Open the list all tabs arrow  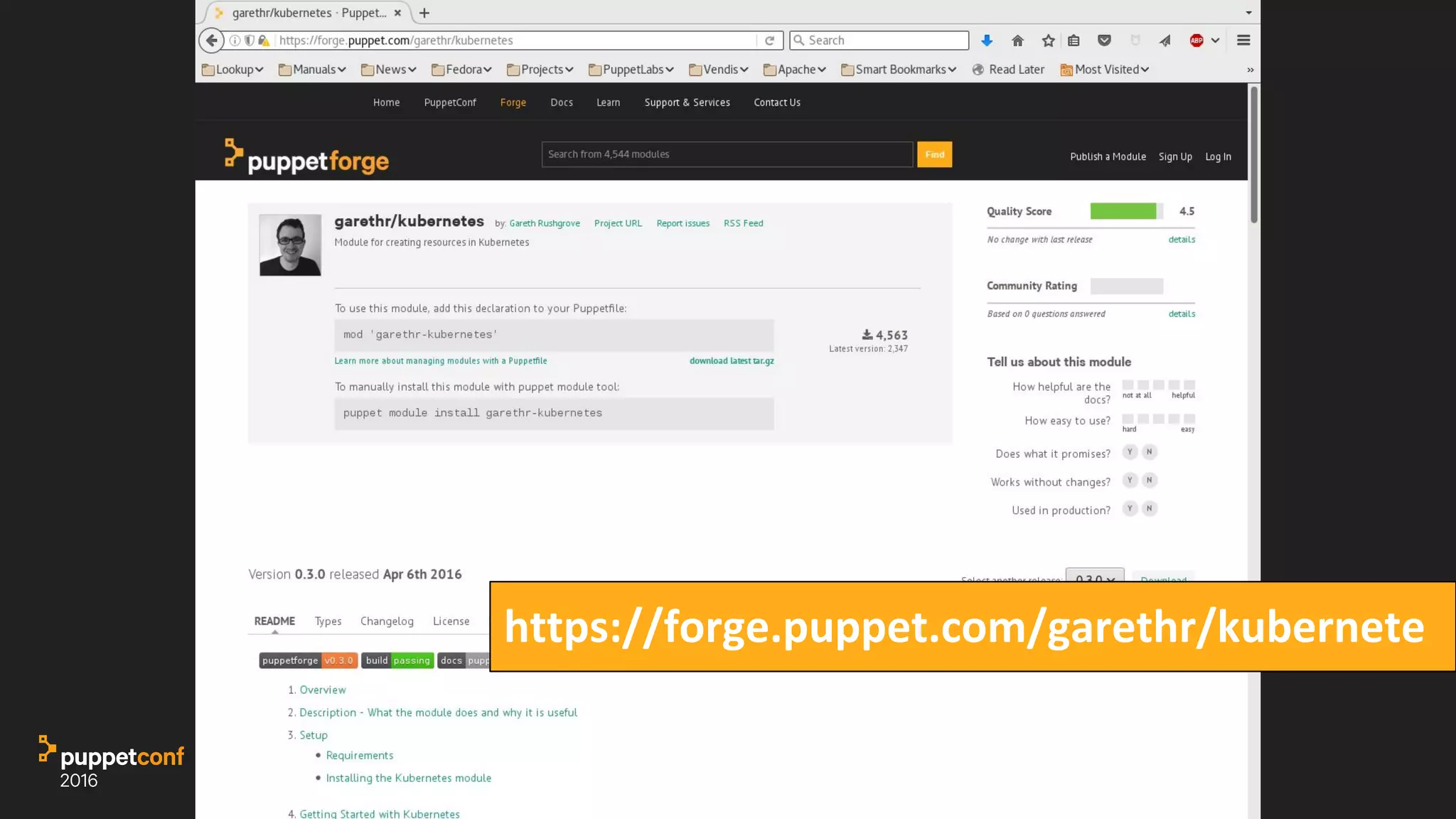[x=1248, y=13]
